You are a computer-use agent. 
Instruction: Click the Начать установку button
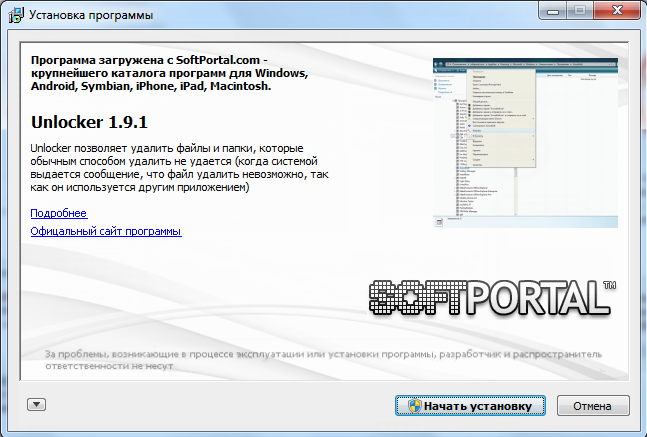470,406
